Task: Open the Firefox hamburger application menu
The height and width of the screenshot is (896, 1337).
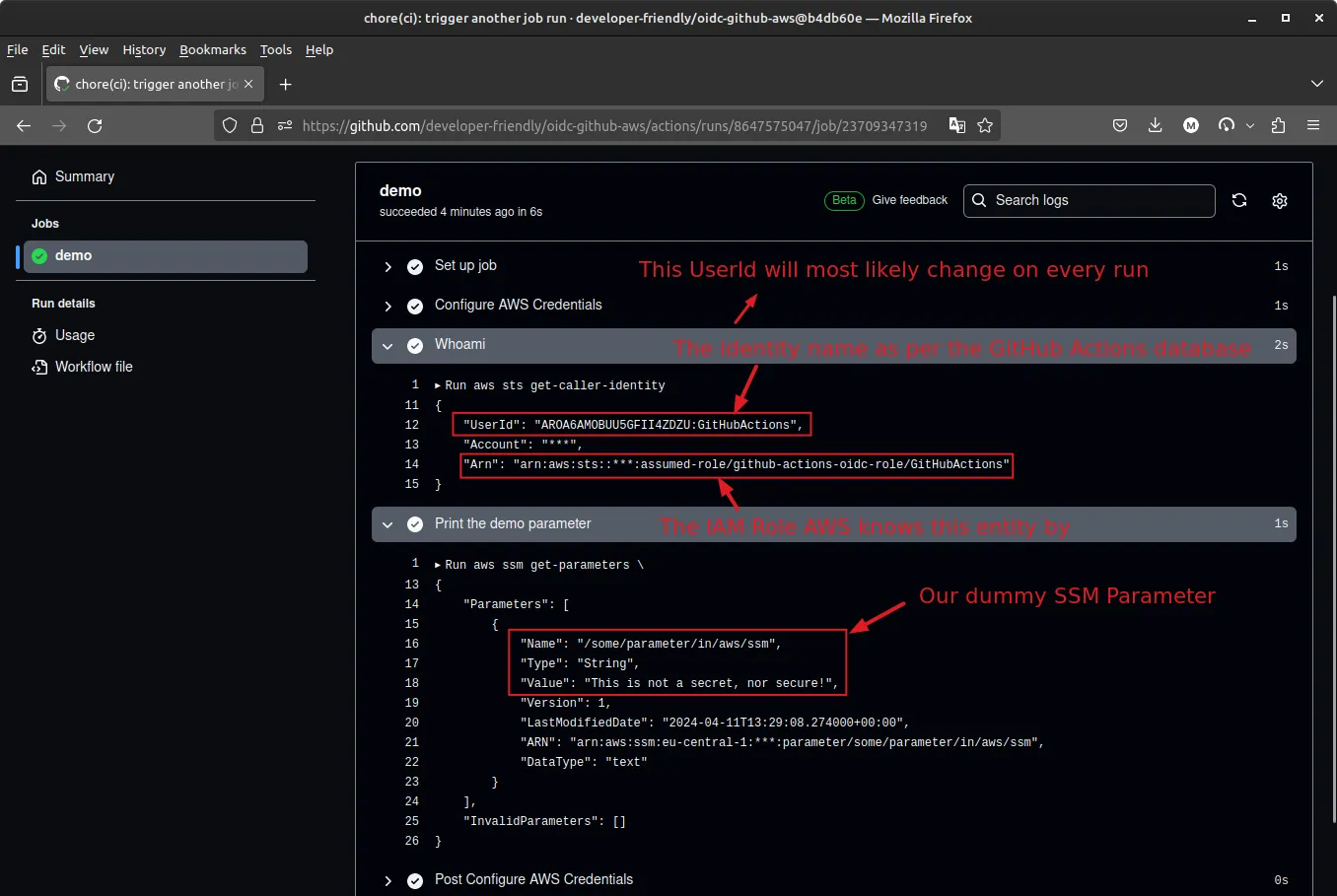Action: 1313,125
